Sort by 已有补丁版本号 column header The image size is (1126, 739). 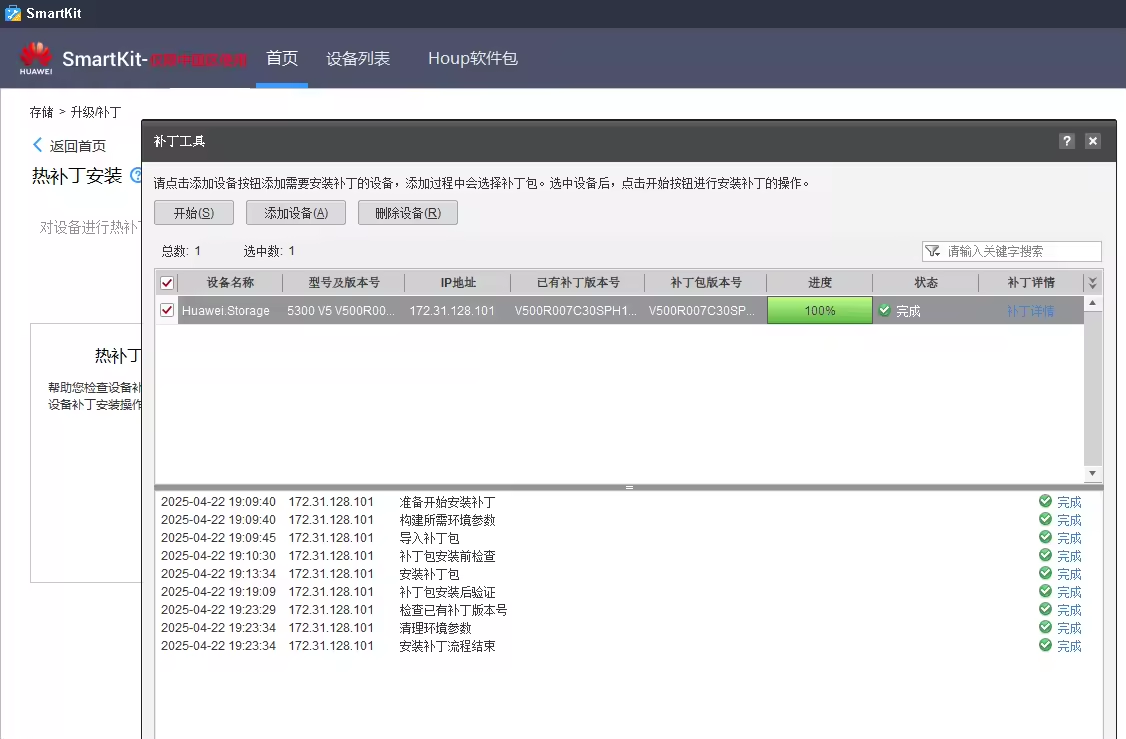578,283
